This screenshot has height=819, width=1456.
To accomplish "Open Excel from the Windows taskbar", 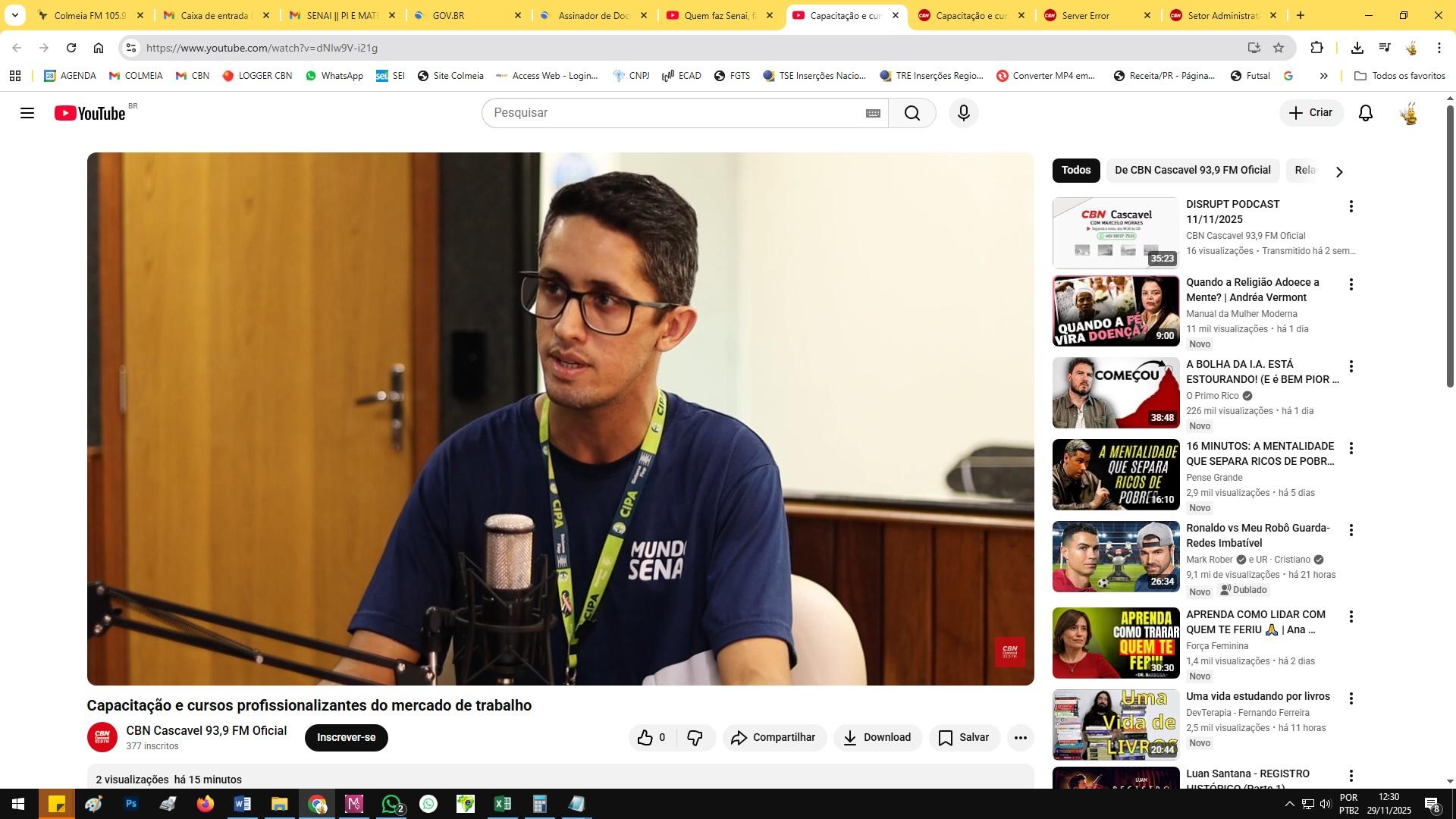I will 502,804.
